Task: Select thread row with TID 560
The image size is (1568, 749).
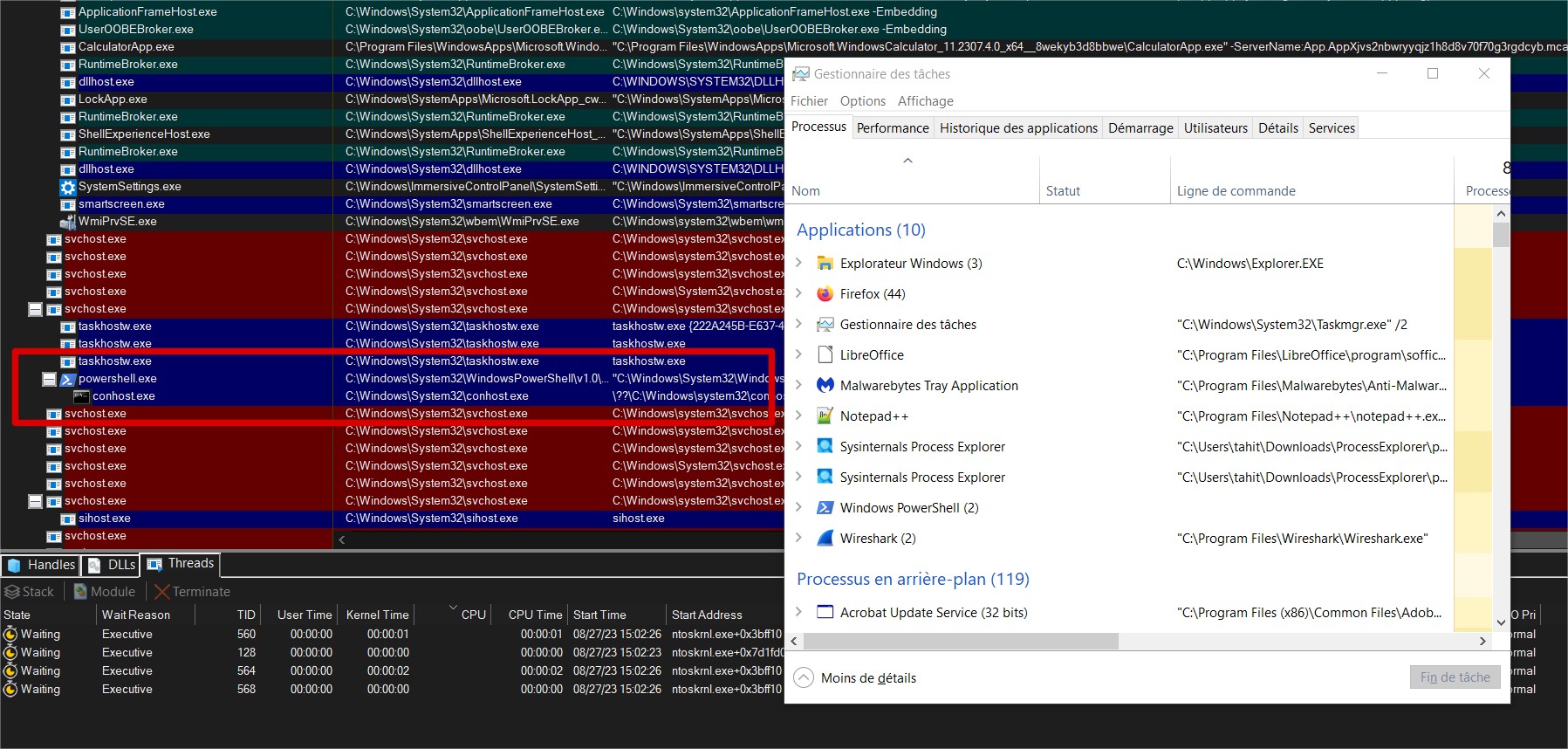Action: (x=393, y=635)
